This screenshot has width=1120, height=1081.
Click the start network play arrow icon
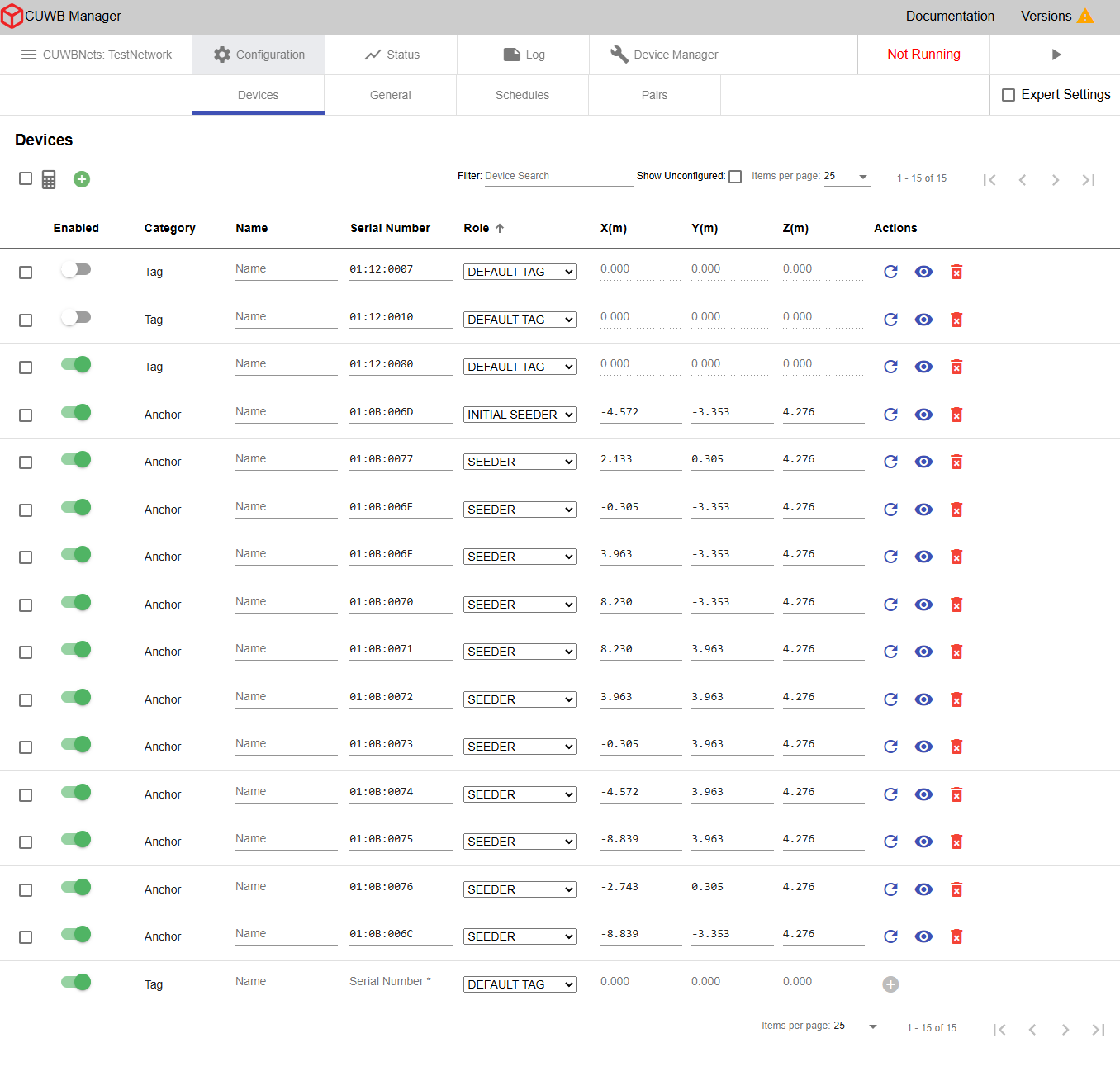click(x=1056, y=54)
